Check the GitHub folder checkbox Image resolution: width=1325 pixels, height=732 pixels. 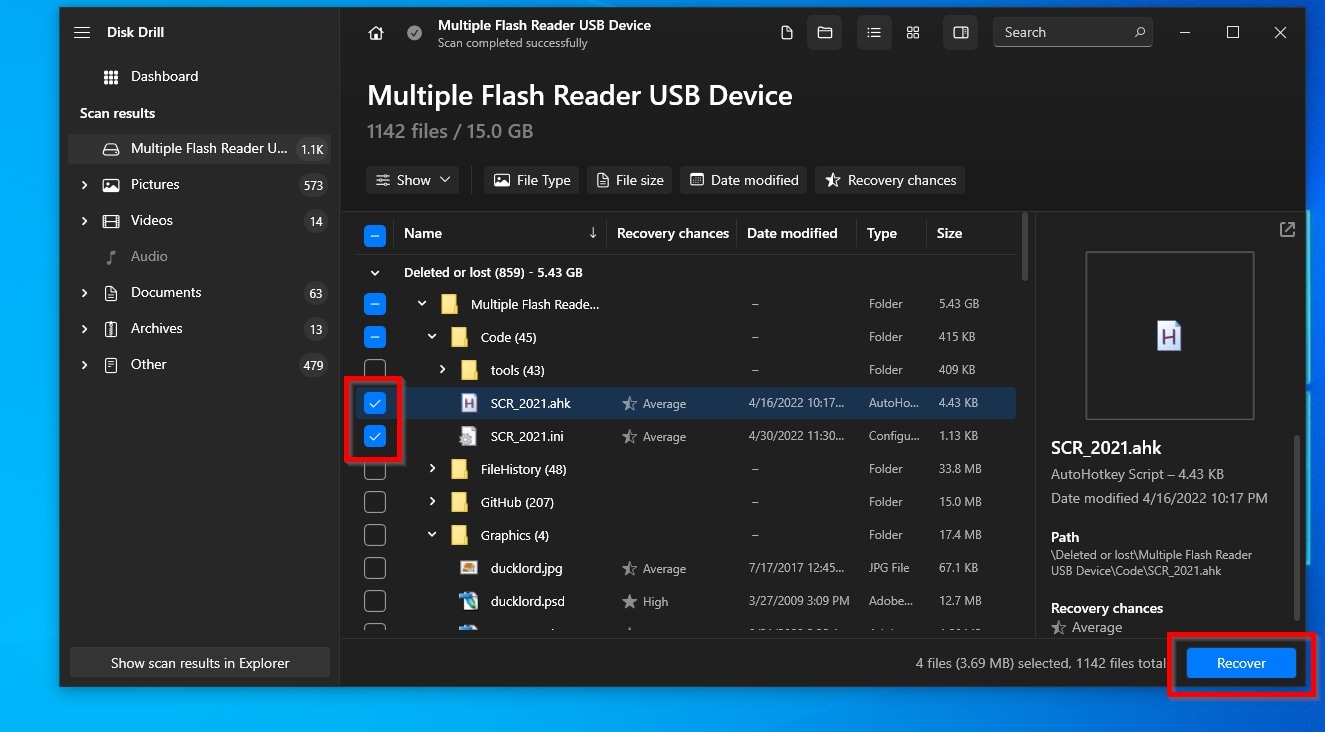coord(374,502)
